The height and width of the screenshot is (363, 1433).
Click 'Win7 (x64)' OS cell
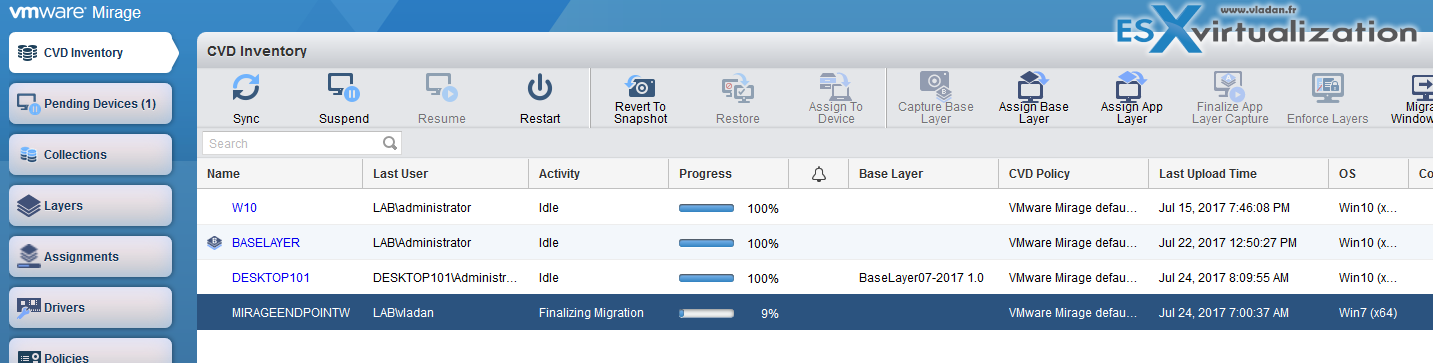click(1368, 313)
